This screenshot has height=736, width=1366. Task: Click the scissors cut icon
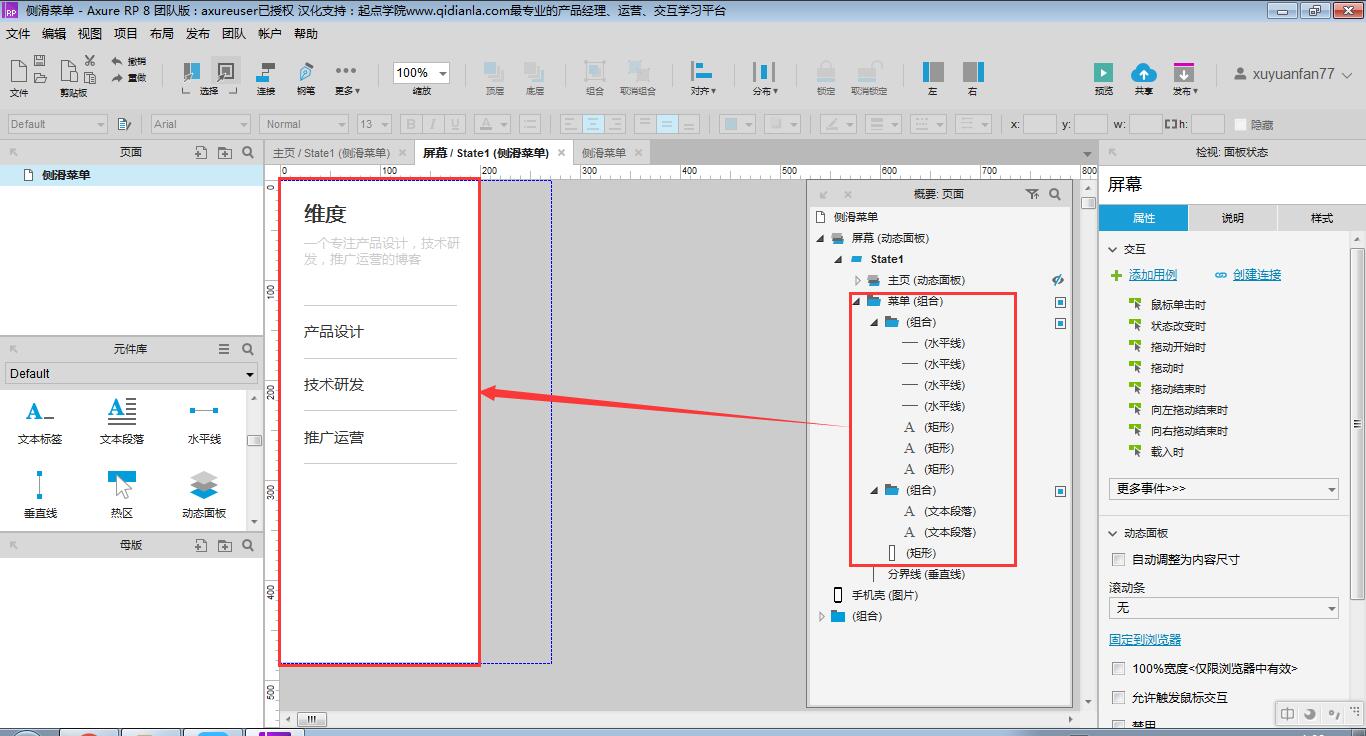coord(90,61)
